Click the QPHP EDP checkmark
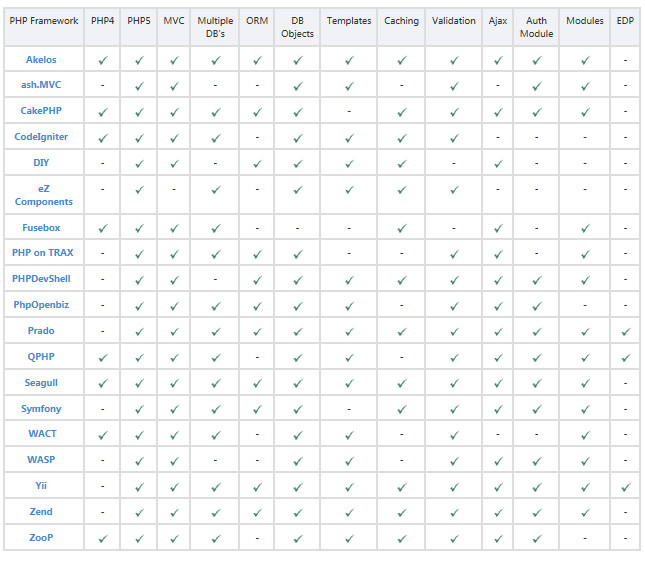645x562 pixels. coord(625,358)
